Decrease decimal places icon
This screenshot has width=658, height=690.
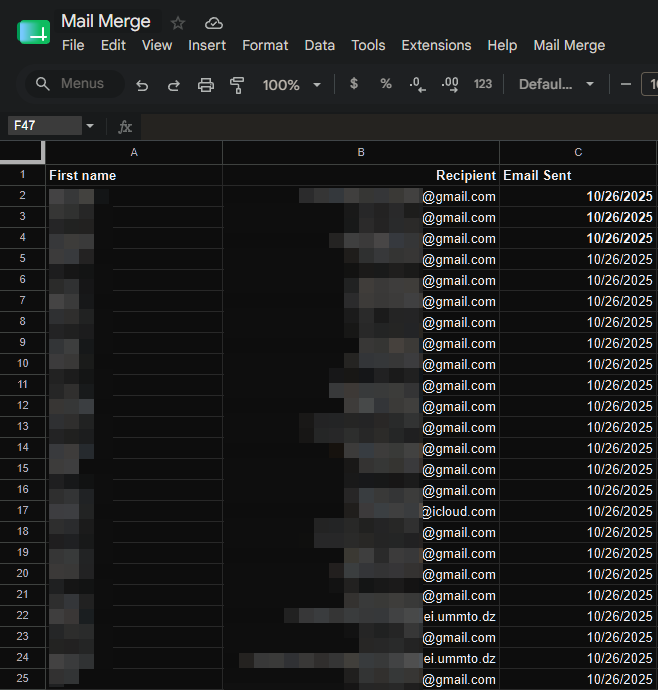[417, 84]
